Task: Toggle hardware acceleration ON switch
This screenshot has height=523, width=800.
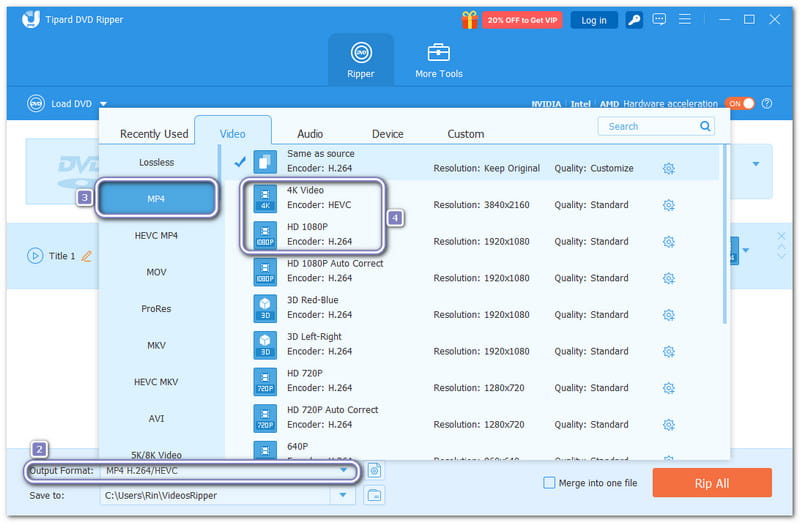Action: pyautogui.click(x=739, y=103)
